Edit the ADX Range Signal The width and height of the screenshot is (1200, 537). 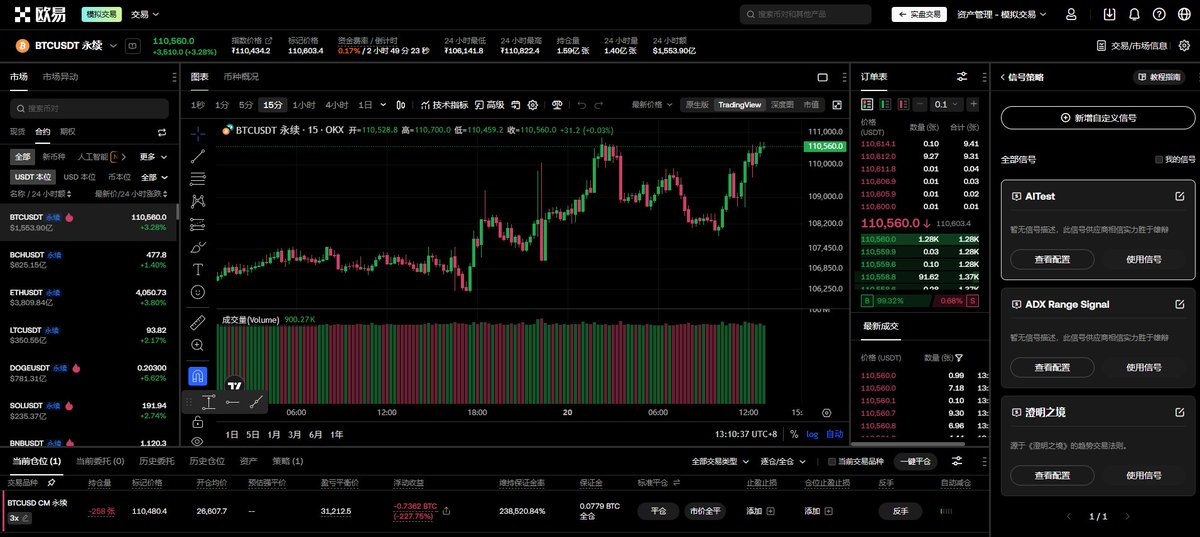click(1180, 304)
